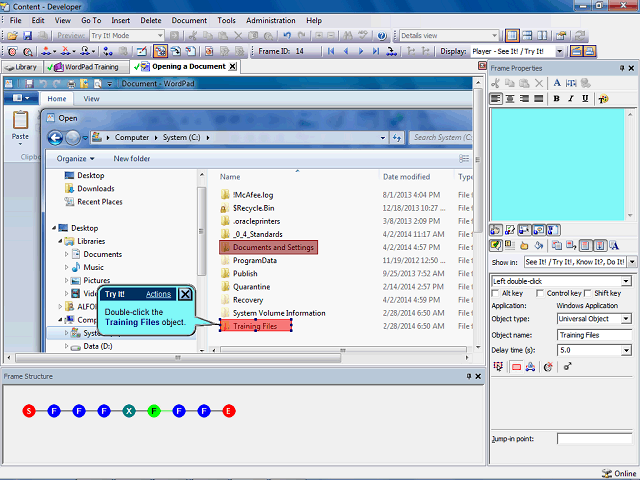Click the red rectangle action area icon

tap(516, 367)
